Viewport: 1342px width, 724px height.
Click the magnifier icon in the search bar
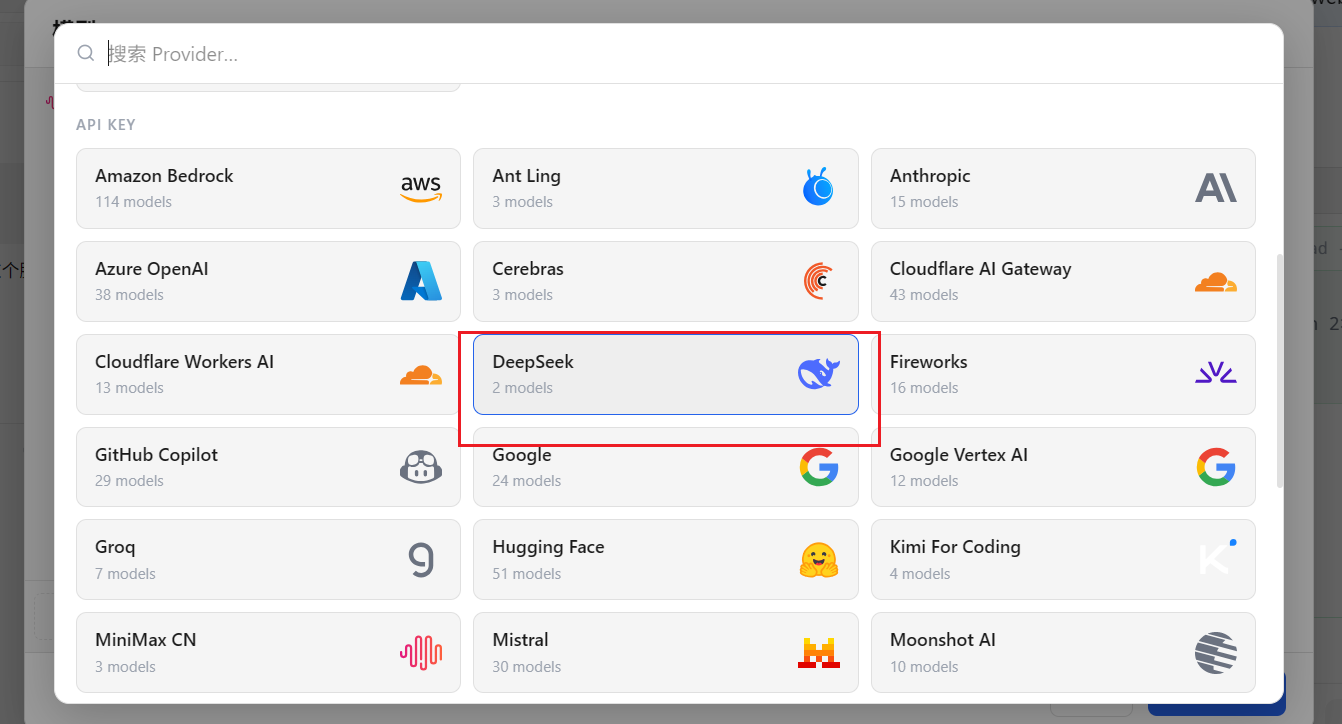(x=86, y=53)
